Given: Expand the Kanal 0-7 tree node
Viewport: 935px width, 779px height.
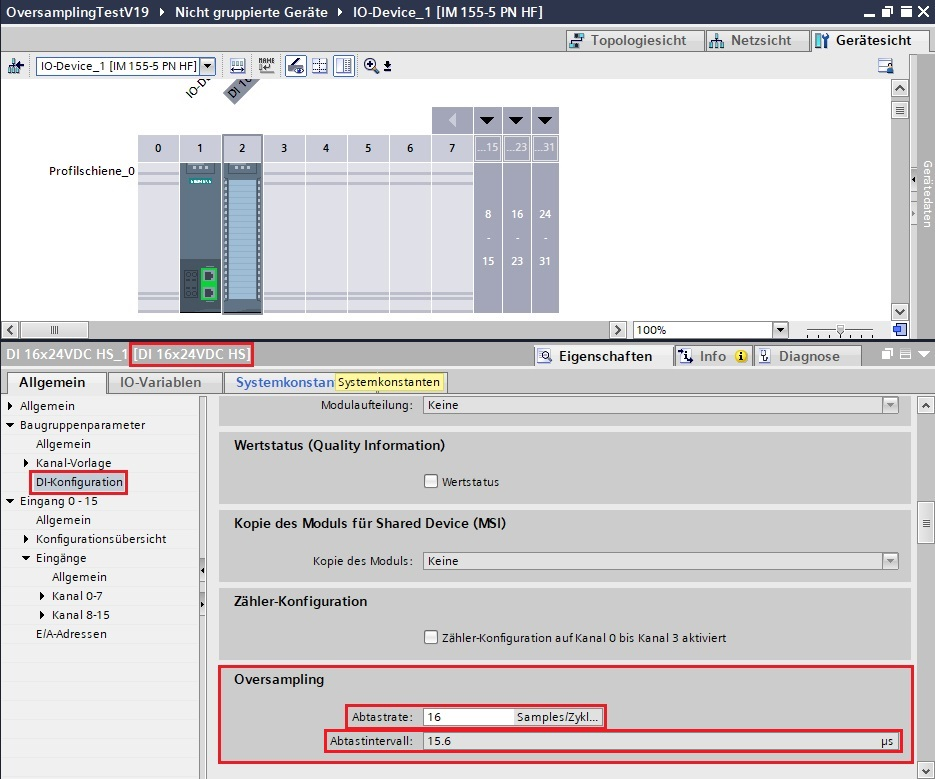Looking at the screenshot, I should tap(42, 596).
